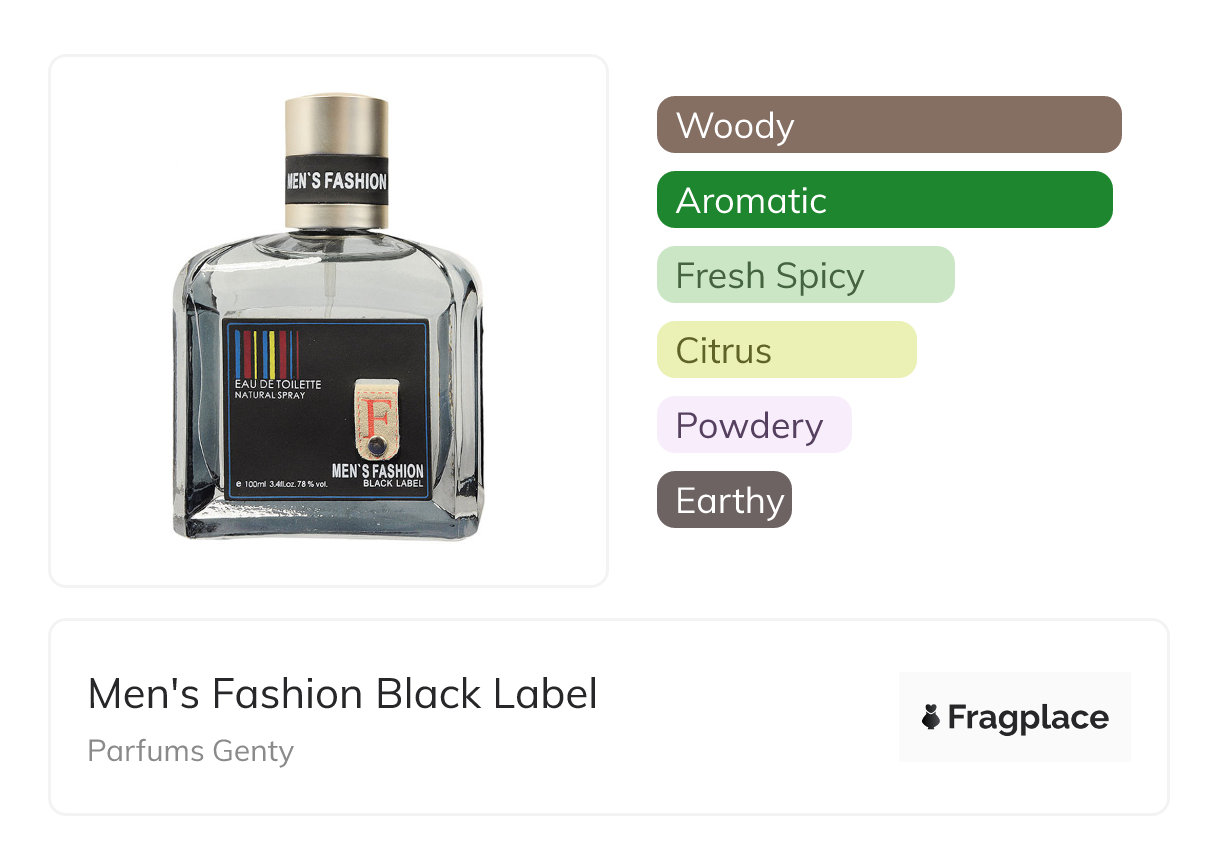Choose the Fresh Spicy accord bar
The image size is (1218, 864).
coord(805,275)
